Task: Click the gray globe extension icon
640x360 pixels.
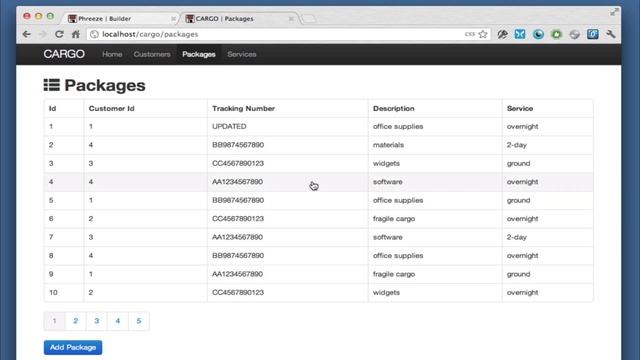Action: point(575,34)
